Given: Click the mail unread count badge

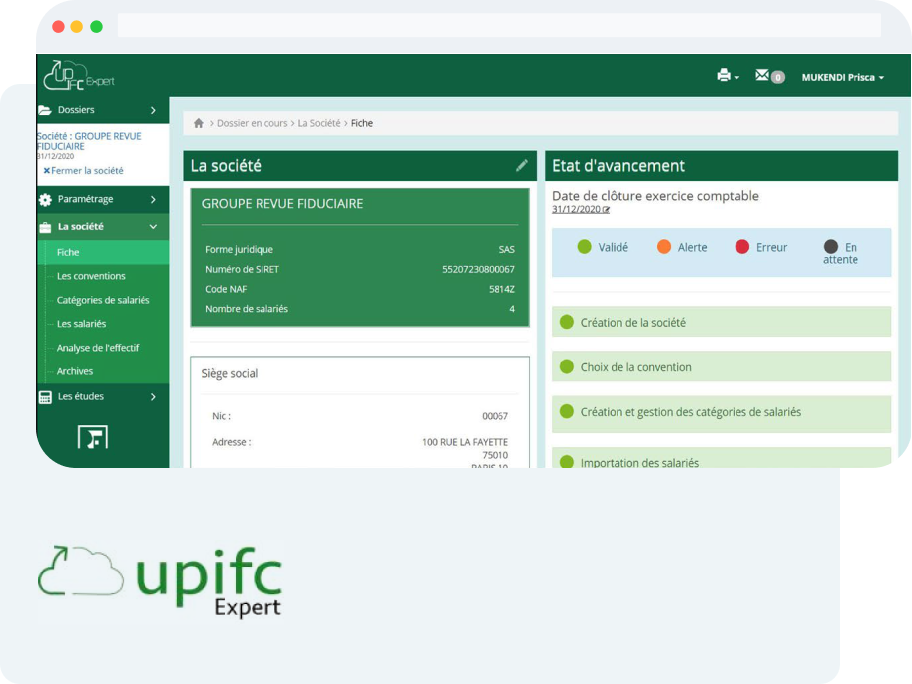Looking at the screenshot, I should (x=778, y=77).
